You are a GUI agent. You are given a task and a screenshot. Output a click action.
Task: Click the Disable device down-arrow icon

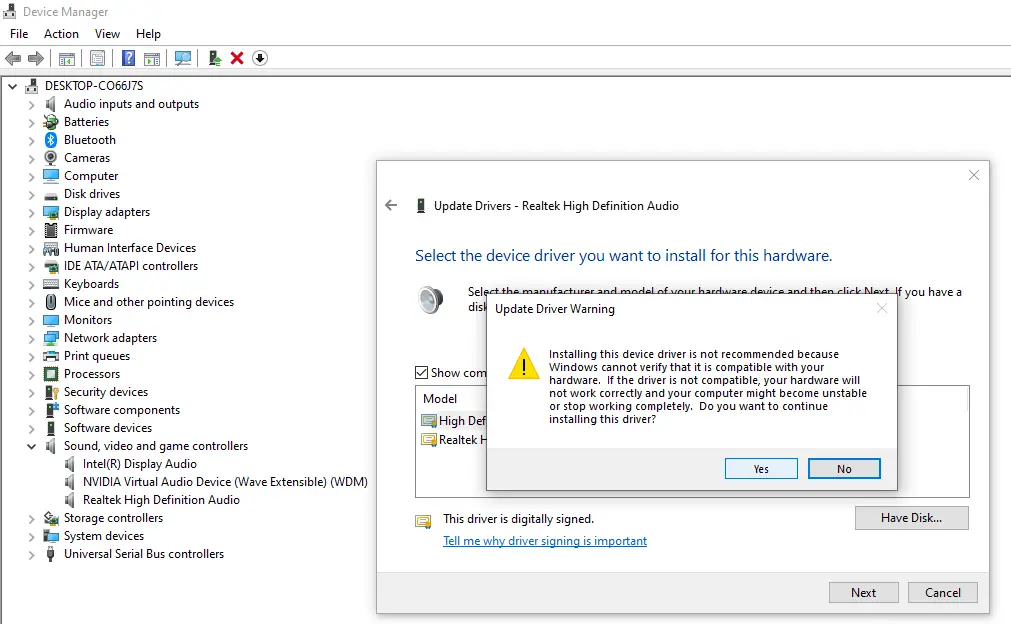click(x=260, y=58)
